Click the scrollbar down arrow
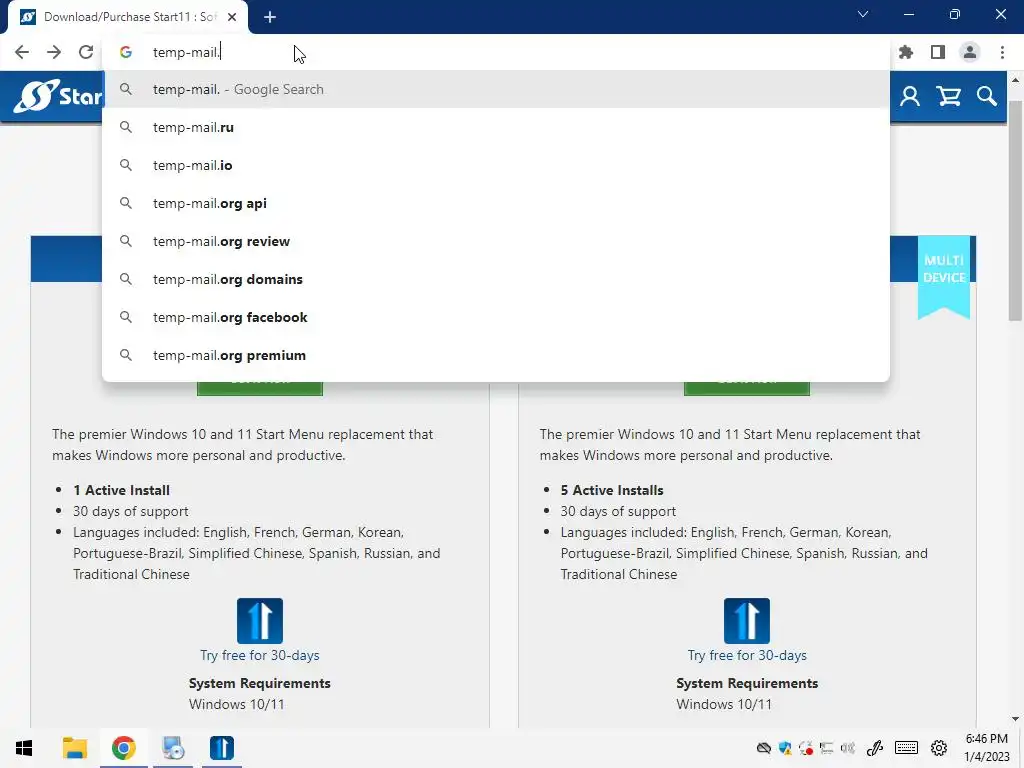 point(1015,720)
